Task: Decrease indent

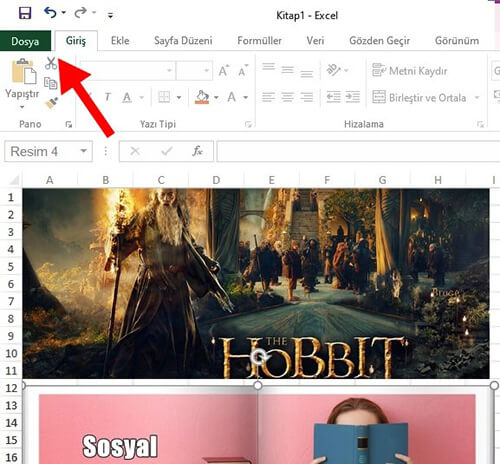Action: (x=333, y=97)
